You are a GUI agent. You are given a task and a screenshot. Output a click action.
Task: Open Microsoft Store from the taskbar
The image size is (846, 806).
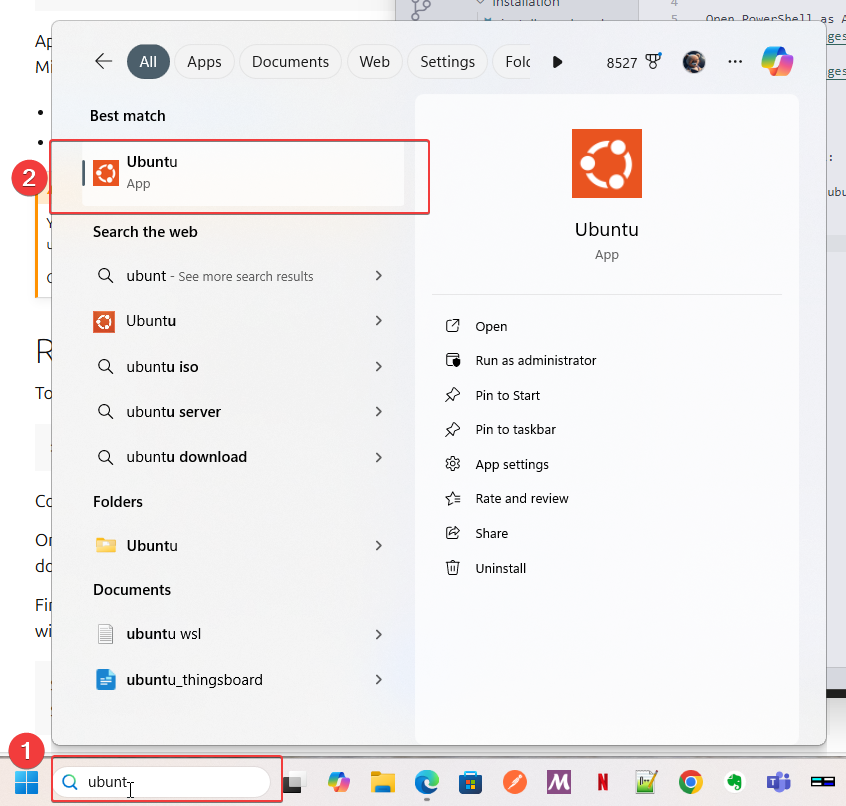(470, 782)
